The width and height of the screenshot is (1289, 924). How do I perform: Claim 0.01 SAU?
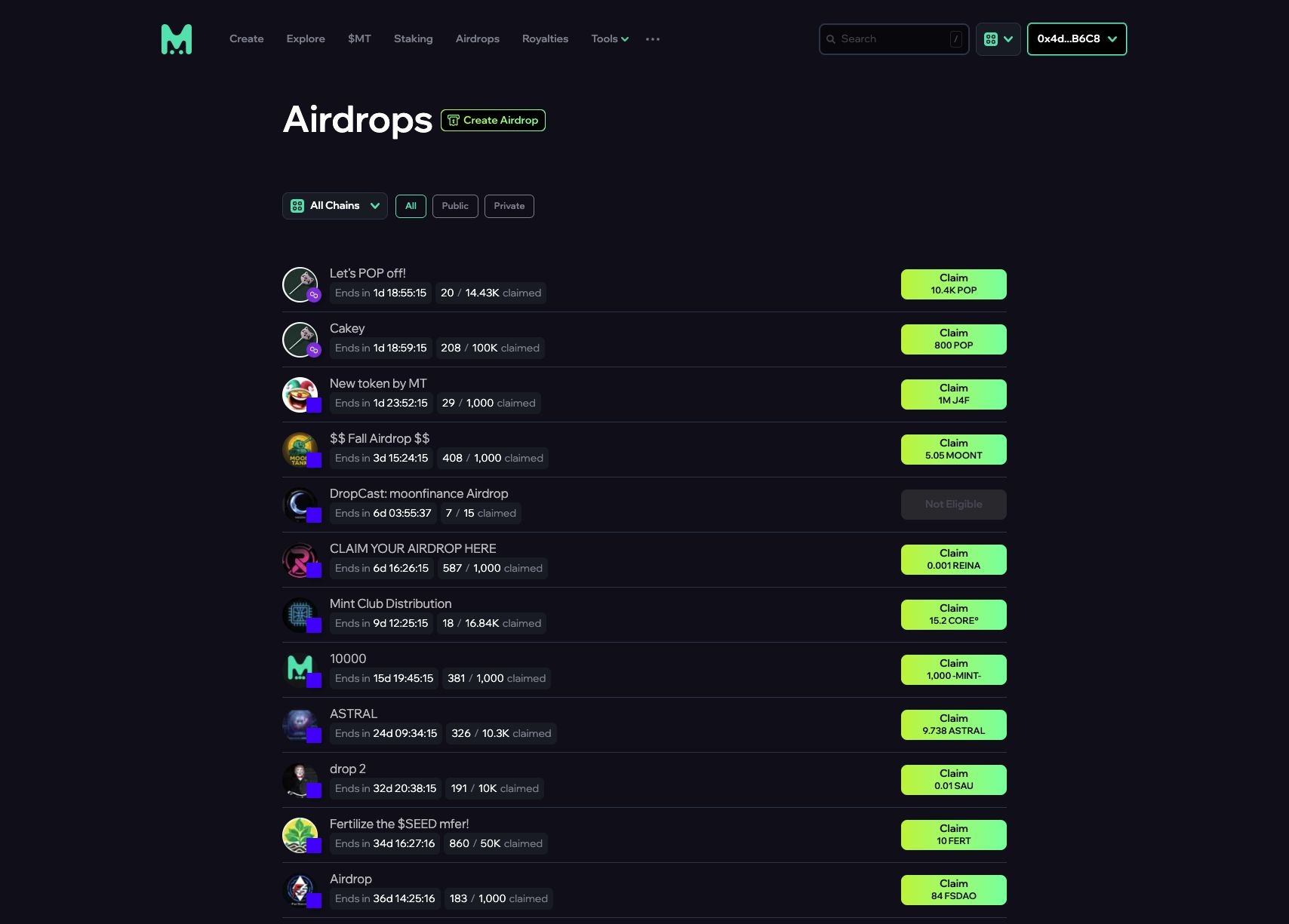954,780
